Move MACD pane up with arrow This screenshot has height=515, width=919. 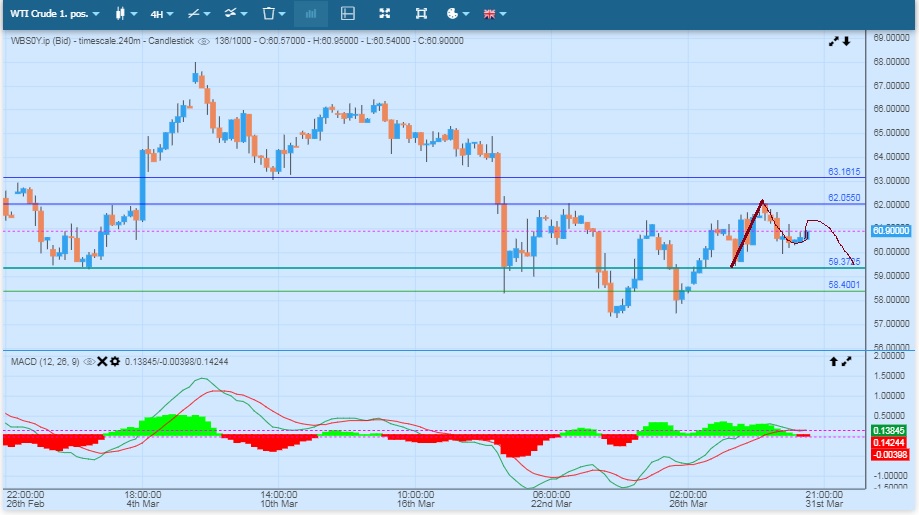(x=833, y=361)
